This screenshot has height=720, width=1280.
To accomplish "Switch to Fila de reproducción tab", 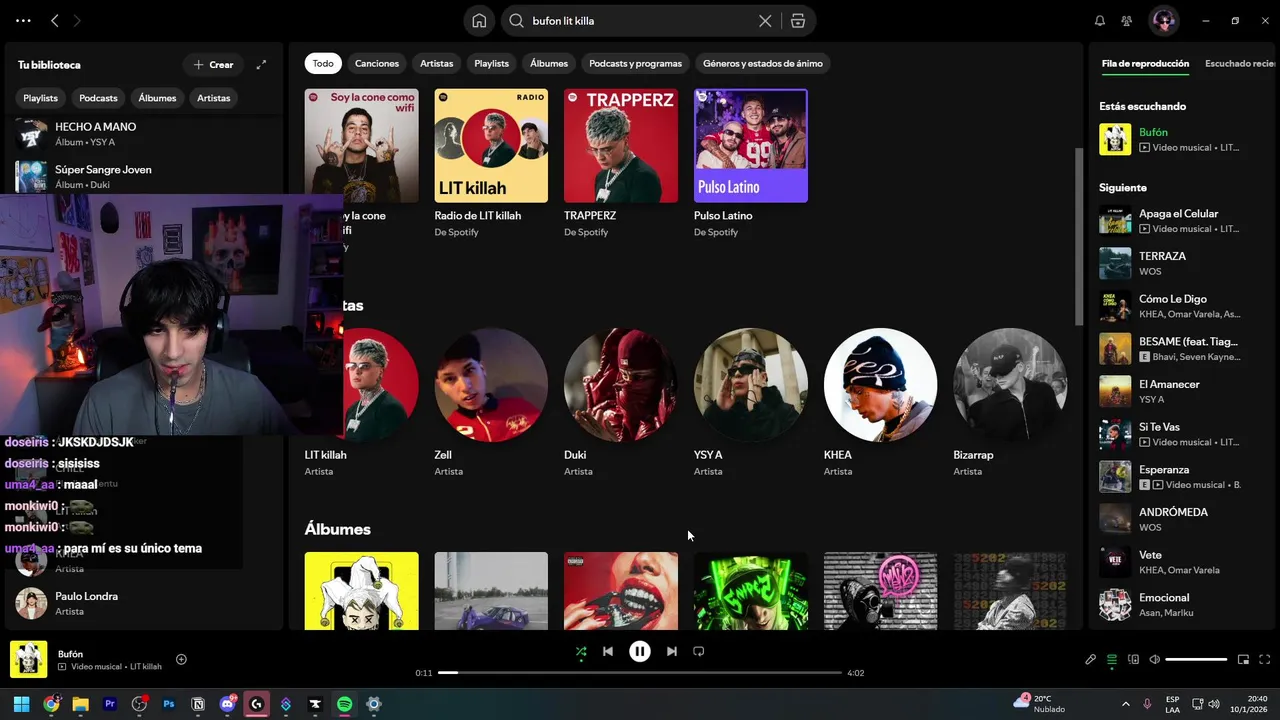I will coord(1145,63).
